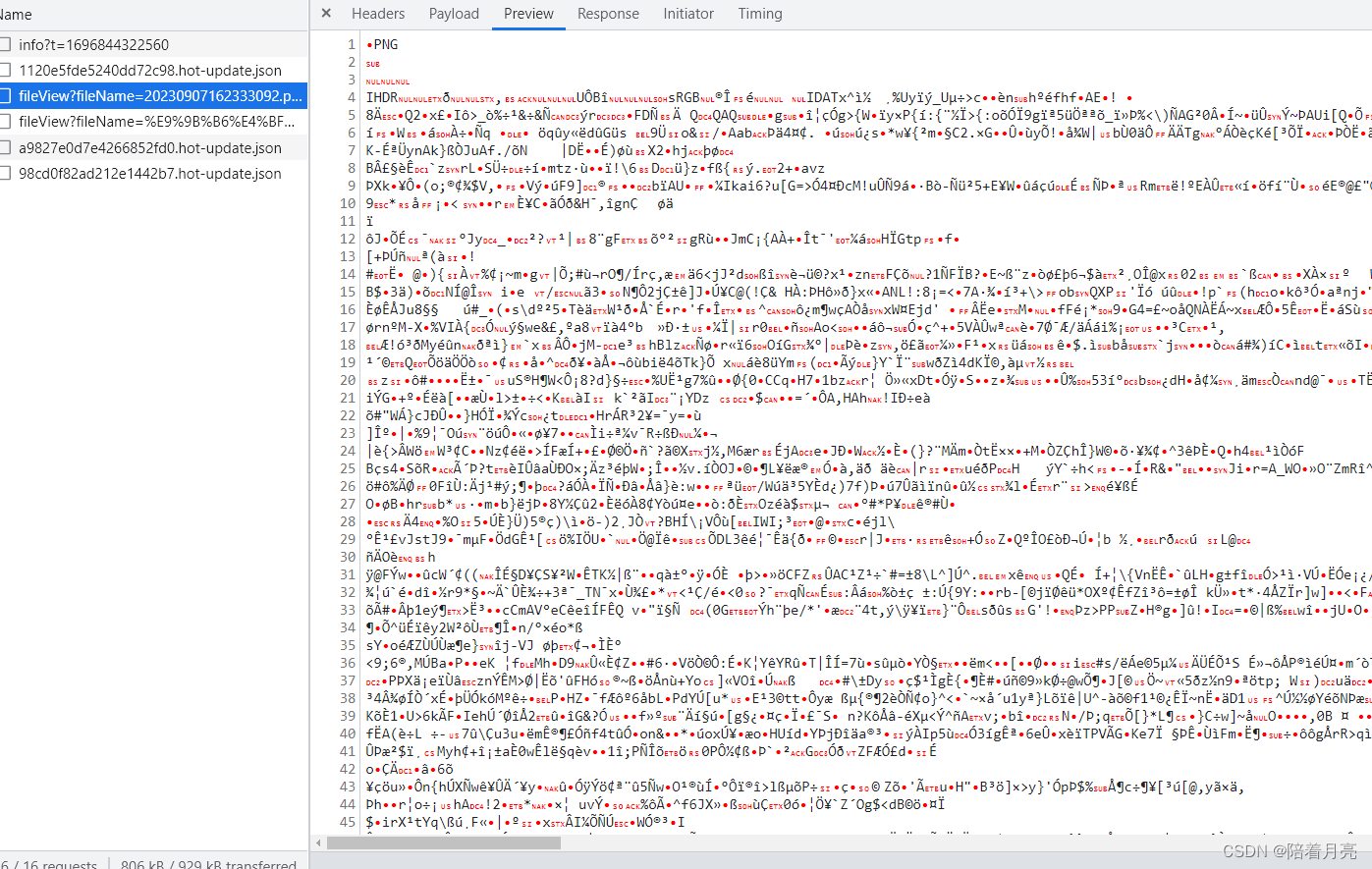Click line number 1 in preview gutter

[x=352, y=44]
